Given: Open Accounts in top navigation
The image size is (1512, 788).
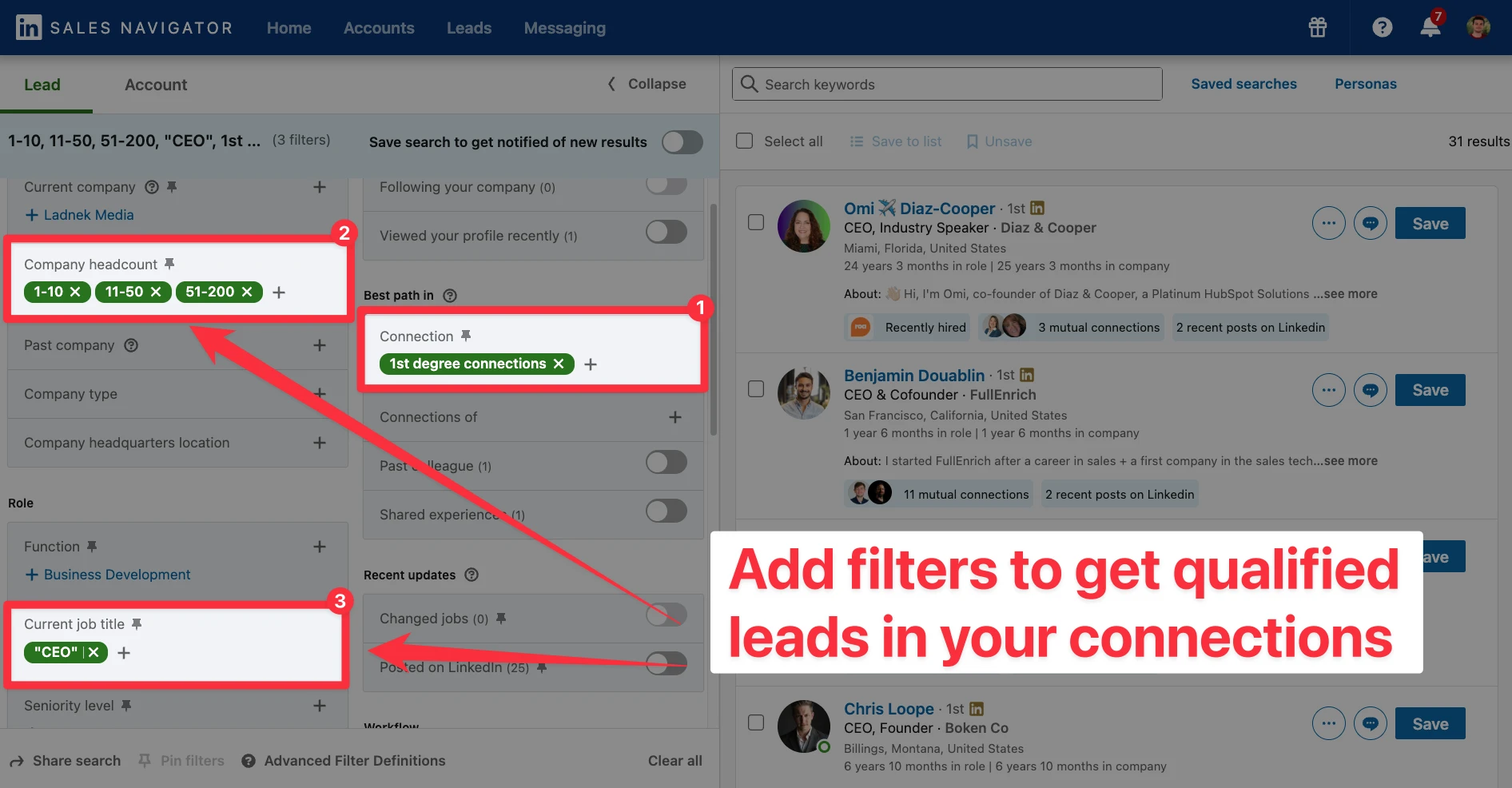Looking at the screenshot, I should (379, 28).
